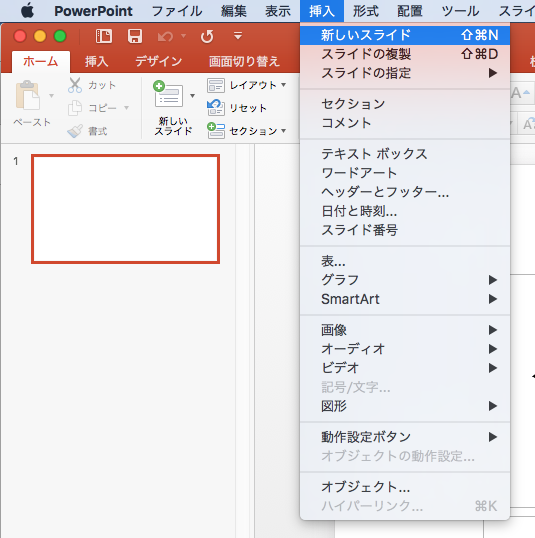Screen dimensions: 535x538
Task: Switch to the ホーム ribbon tab
Action: click(x=40, y=62)
